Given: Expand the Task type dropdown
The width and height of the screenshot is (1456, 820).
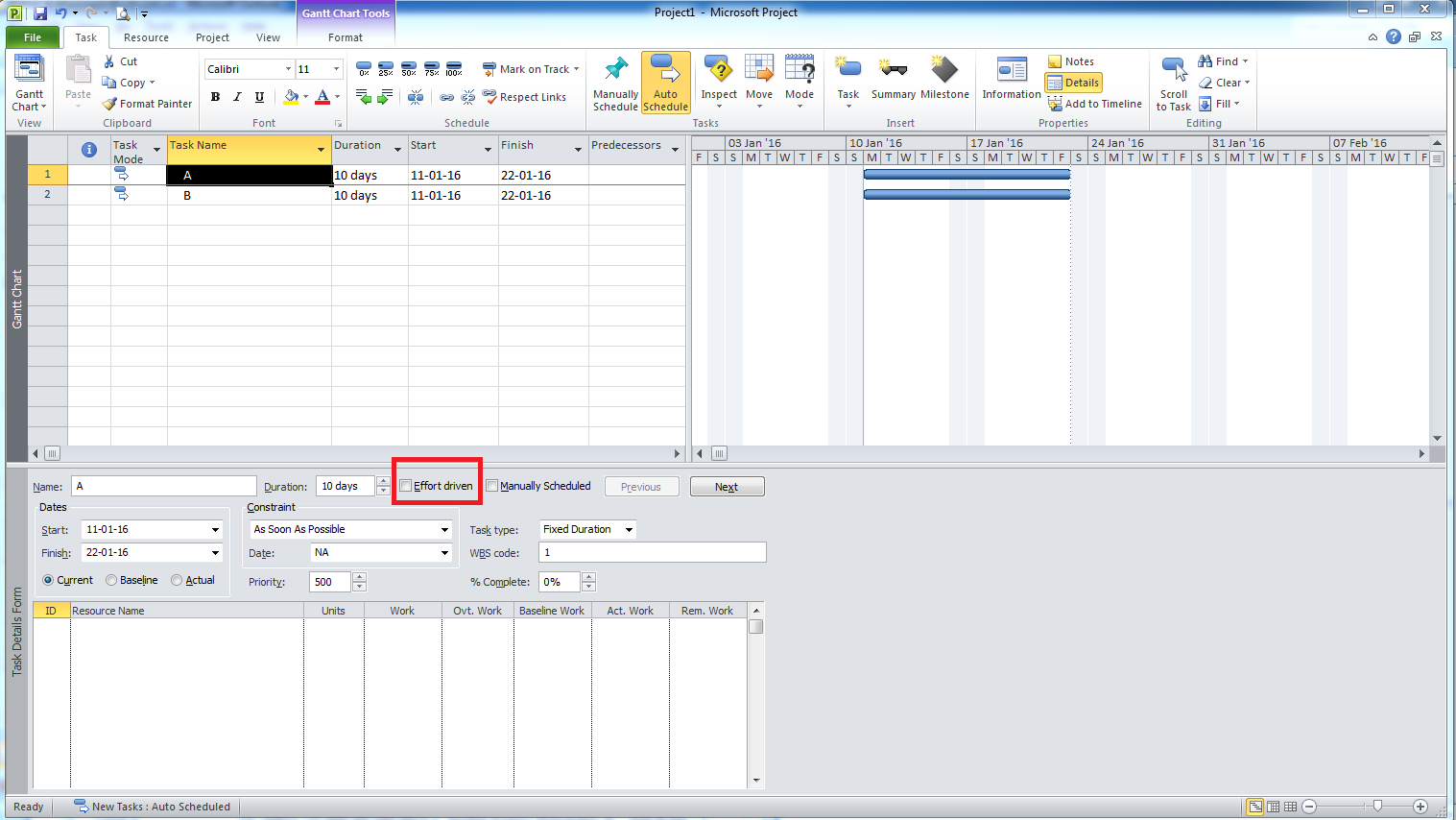Looking at the screenshot, I should pos(629,530).
